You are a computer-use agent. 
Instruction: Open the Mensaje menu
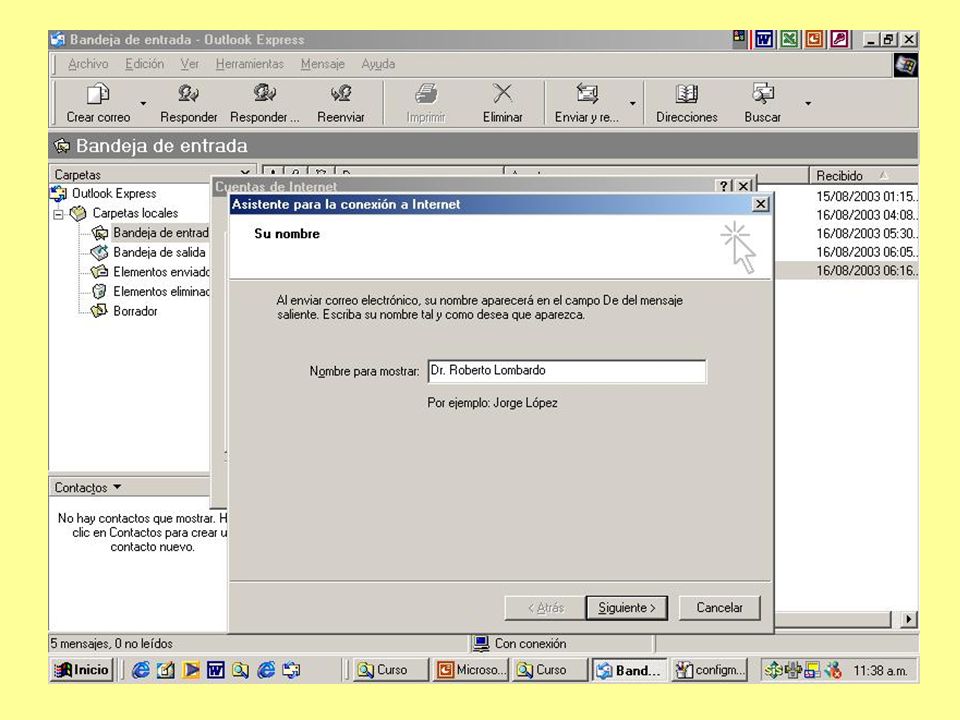click(x=323, y=64)
